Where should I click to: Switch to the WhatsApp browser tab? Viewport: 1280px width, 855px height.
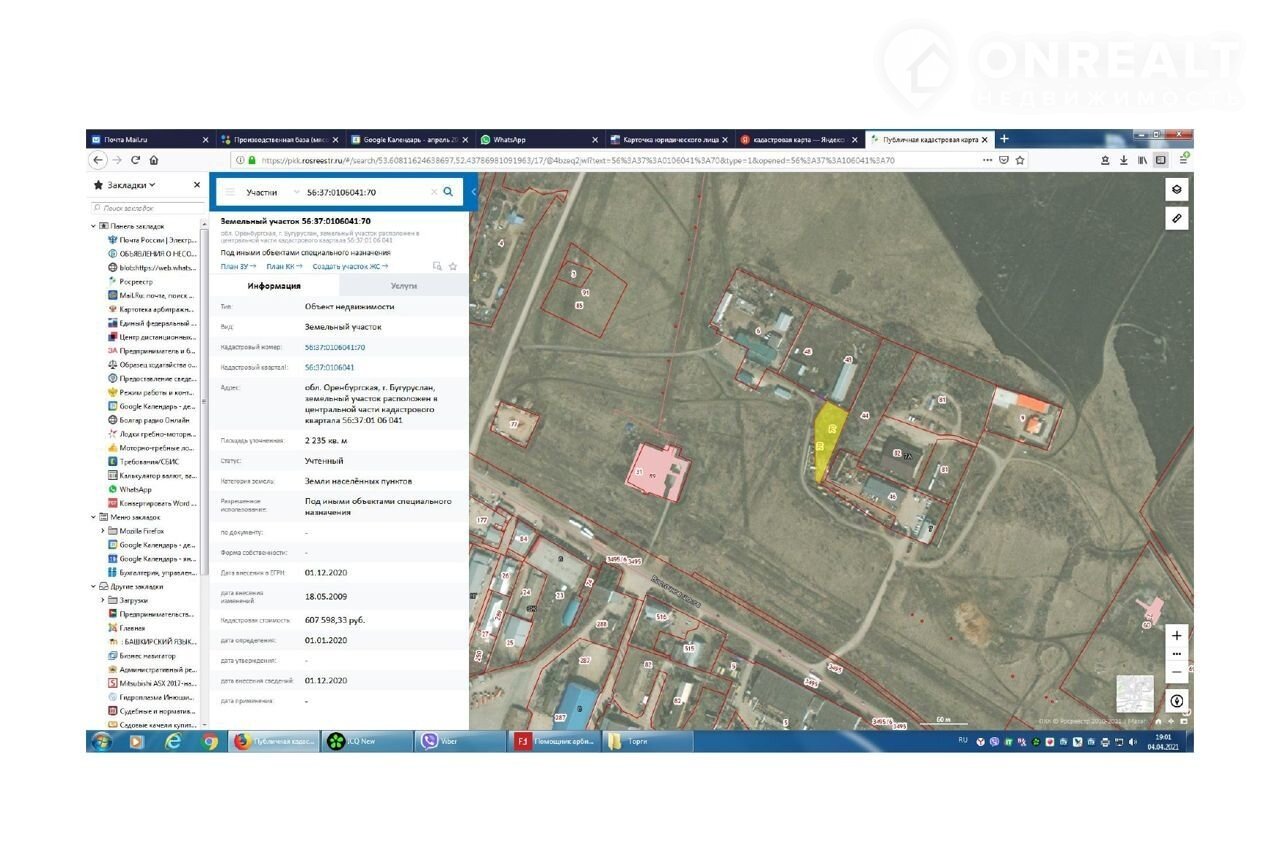(535, 140)
